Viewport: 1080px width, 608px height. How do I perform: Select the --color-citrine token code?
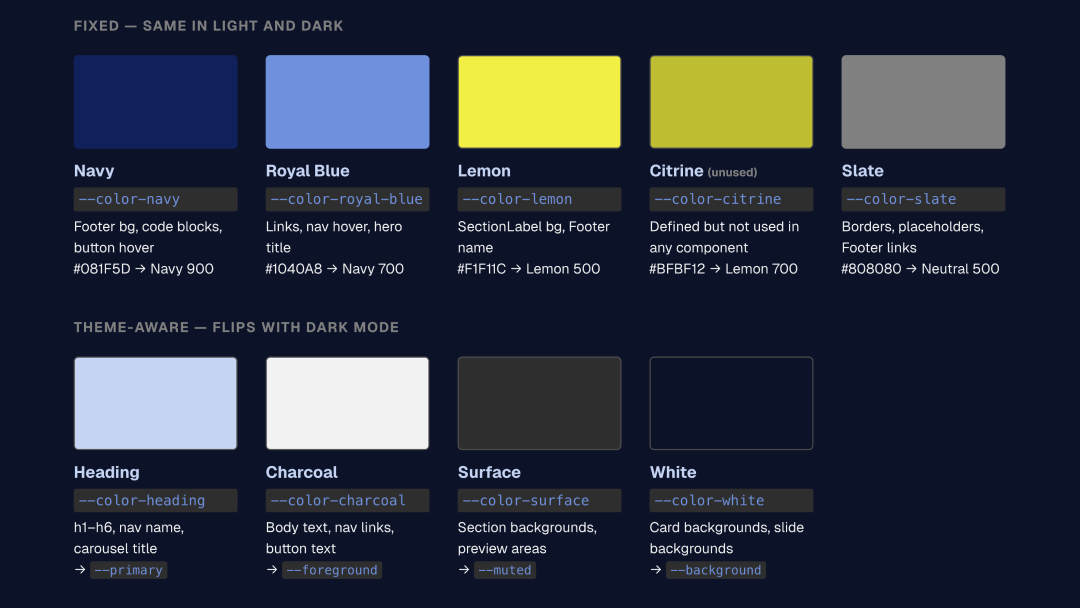(x=731, y=199)
